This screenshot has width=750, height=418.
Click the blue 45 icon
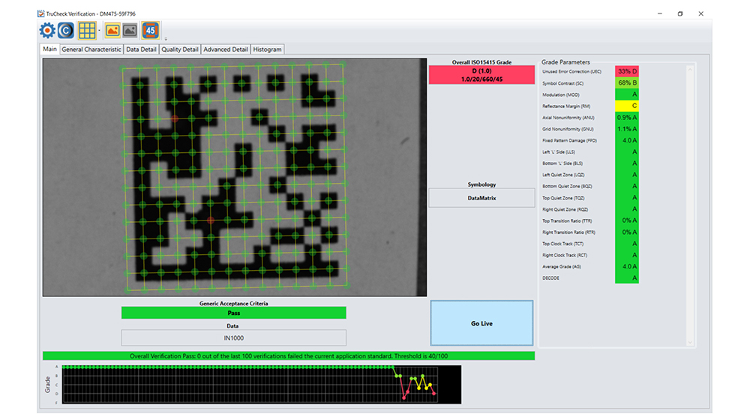[x=150, y=30]
